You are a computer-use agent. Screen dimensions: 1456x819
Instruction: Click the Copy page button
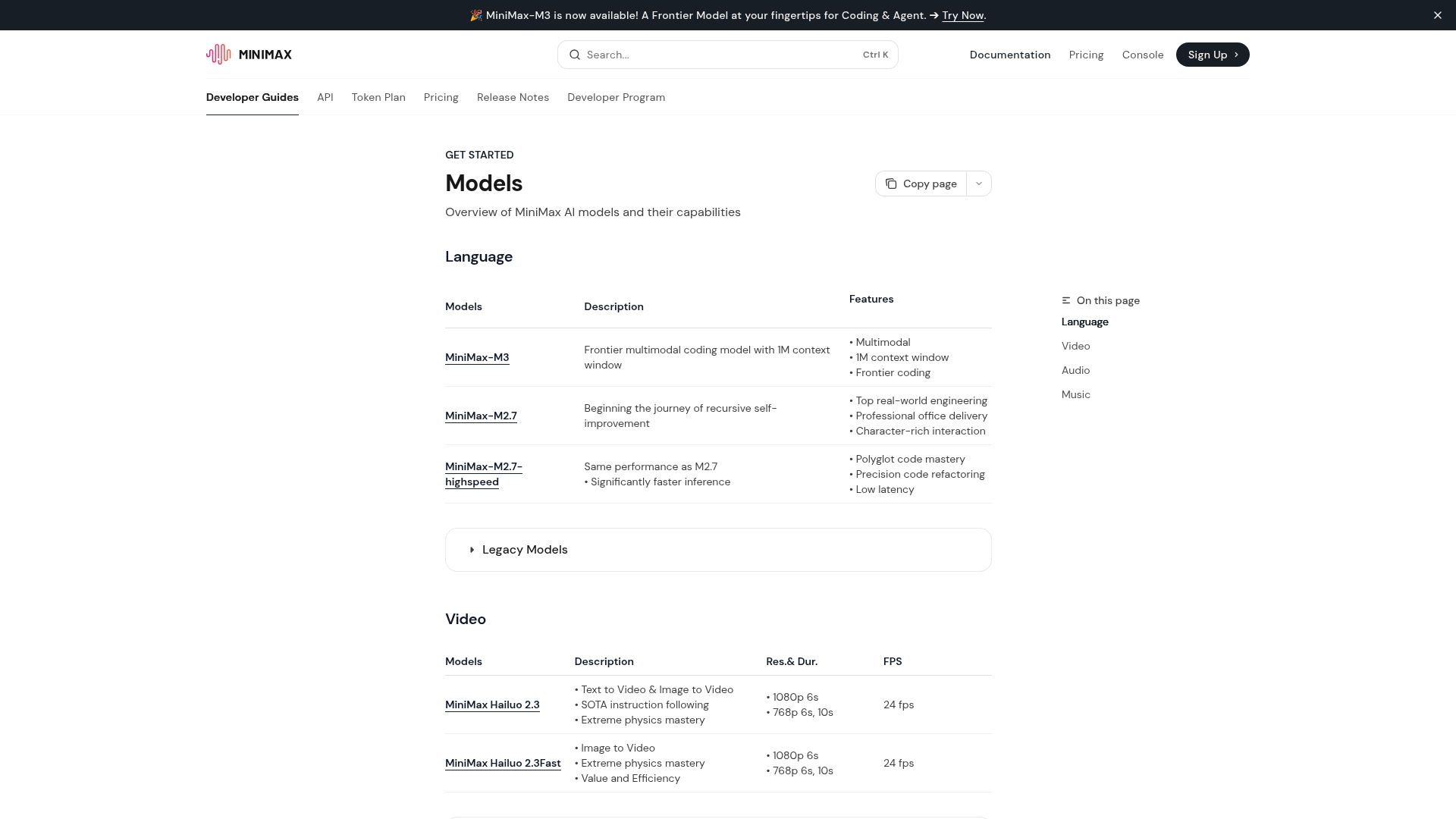921,184
